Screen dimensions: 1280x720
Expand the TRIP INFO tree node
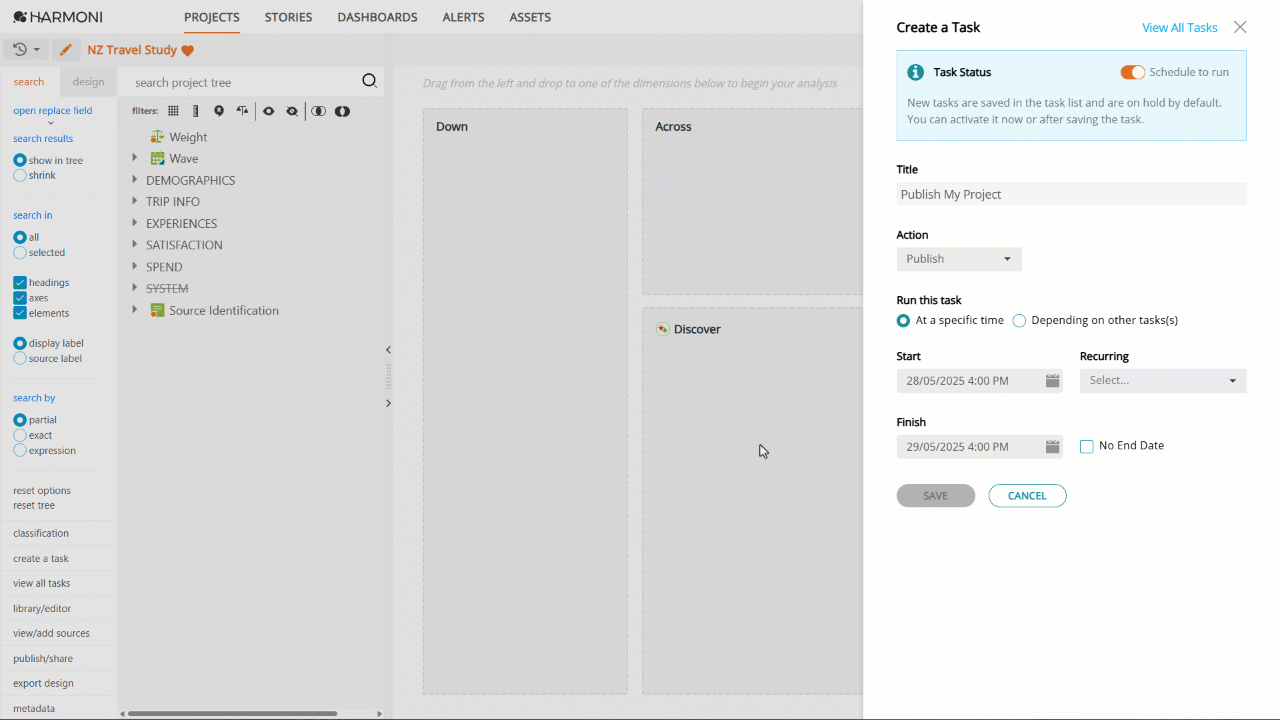135,201
